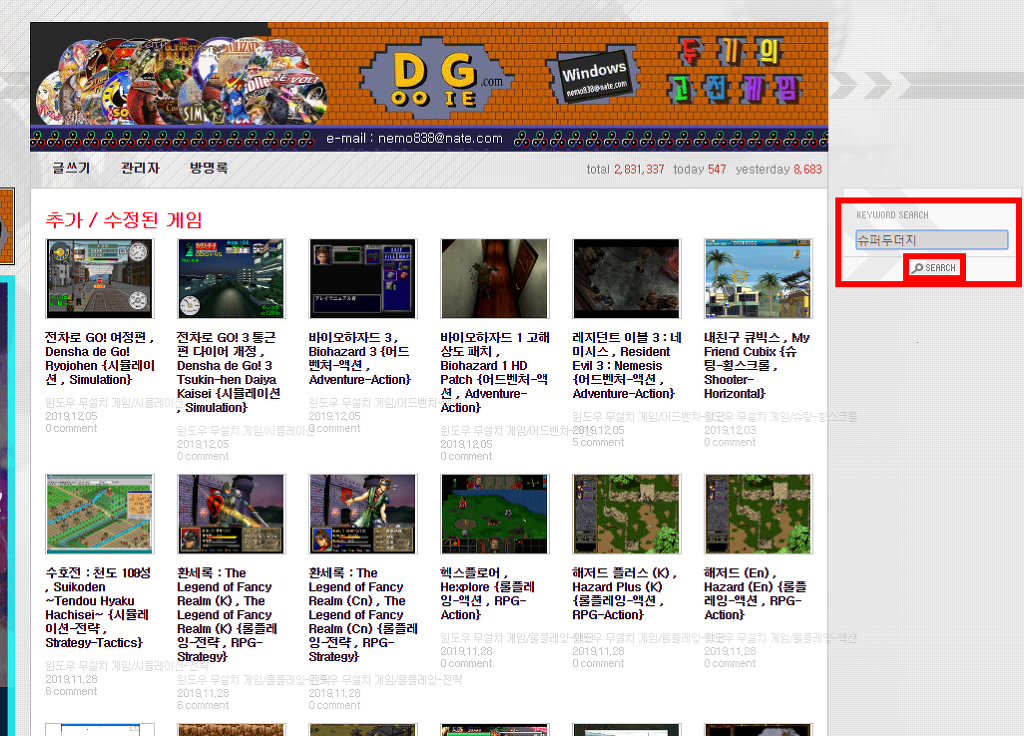Image resolution: width=1024 pixels, height=736 pixels.
Task: Focus the keyword search input field
Action: point(932,240)
